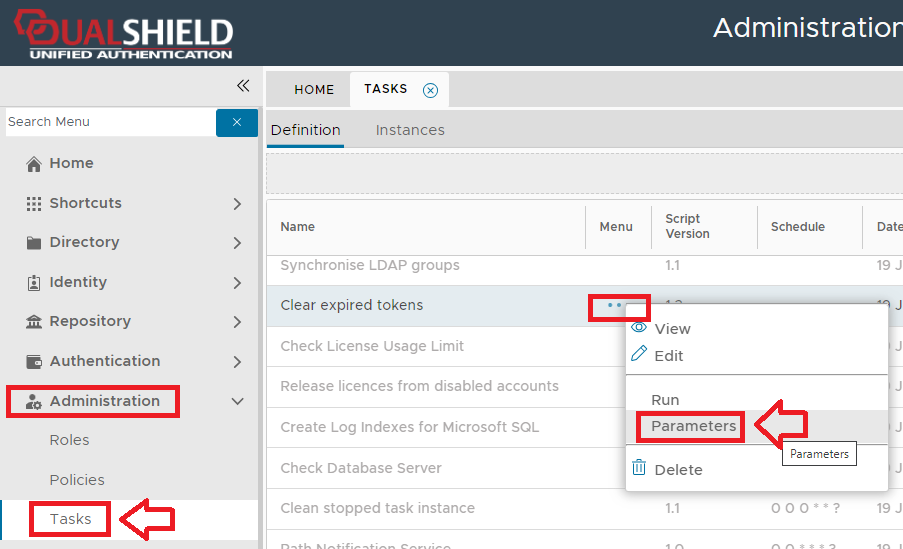Expand the Shortcuts menu arrow

tap(237, 204)
